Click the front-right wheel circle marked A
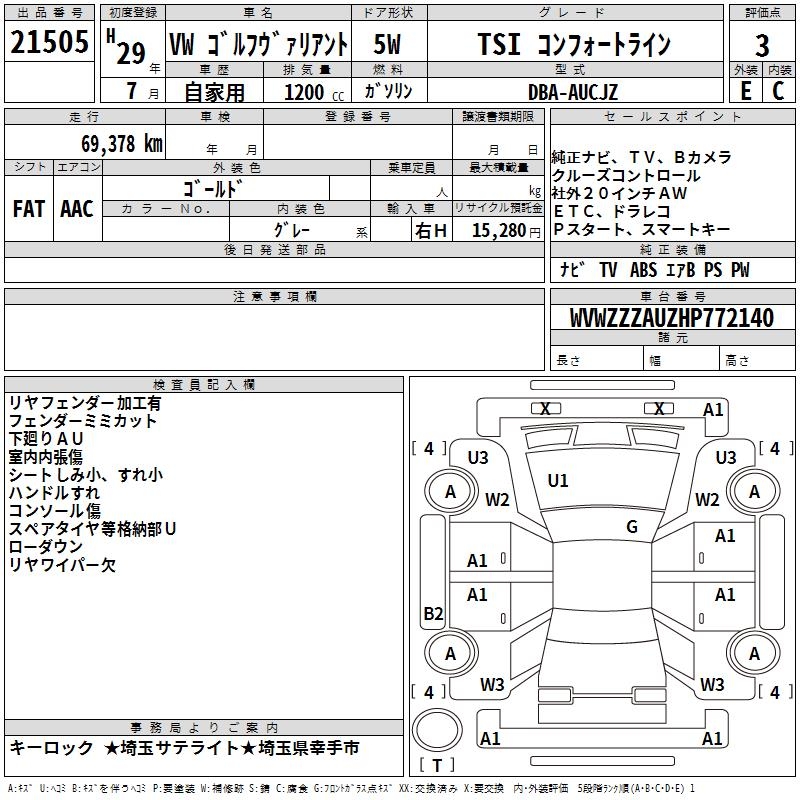 (x=754, y=492)
